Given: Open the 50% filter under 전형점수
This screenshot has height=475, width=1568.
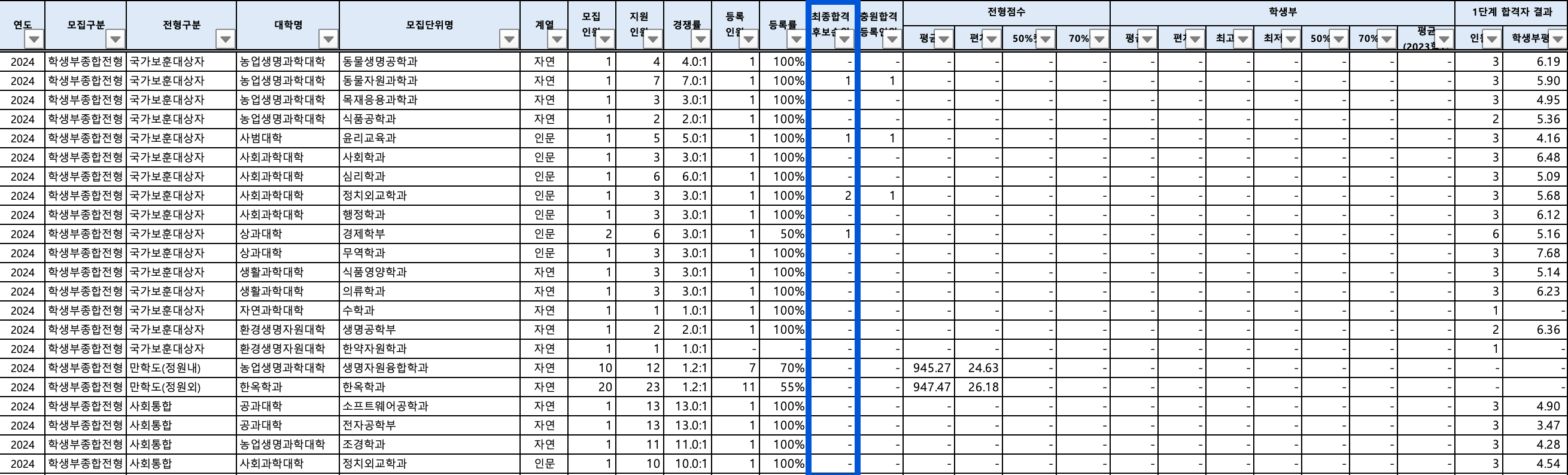Looking at the screenshot, I should click(1046, 39).
